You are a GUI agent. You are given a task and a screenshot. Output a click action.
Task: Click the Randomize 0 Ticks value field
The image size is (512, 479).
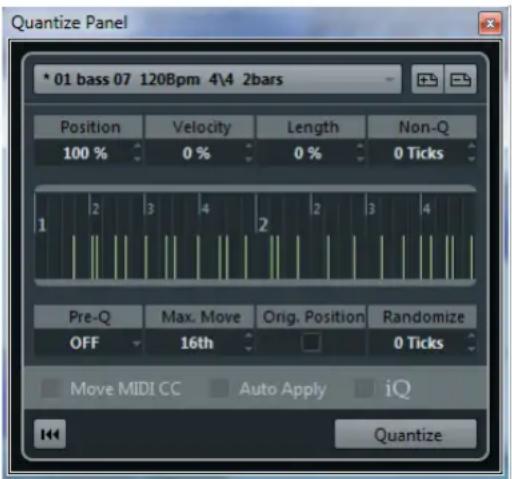coord(419,343)
